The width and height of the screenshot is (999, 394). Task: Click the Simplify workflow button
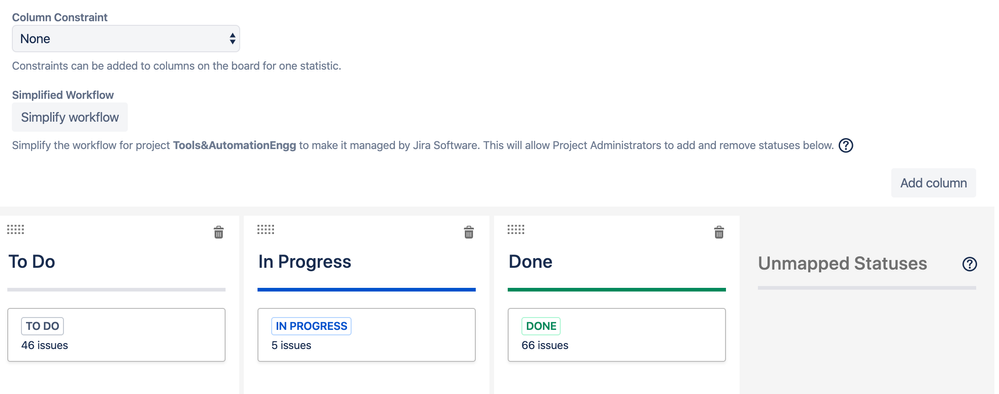[70, 117]
